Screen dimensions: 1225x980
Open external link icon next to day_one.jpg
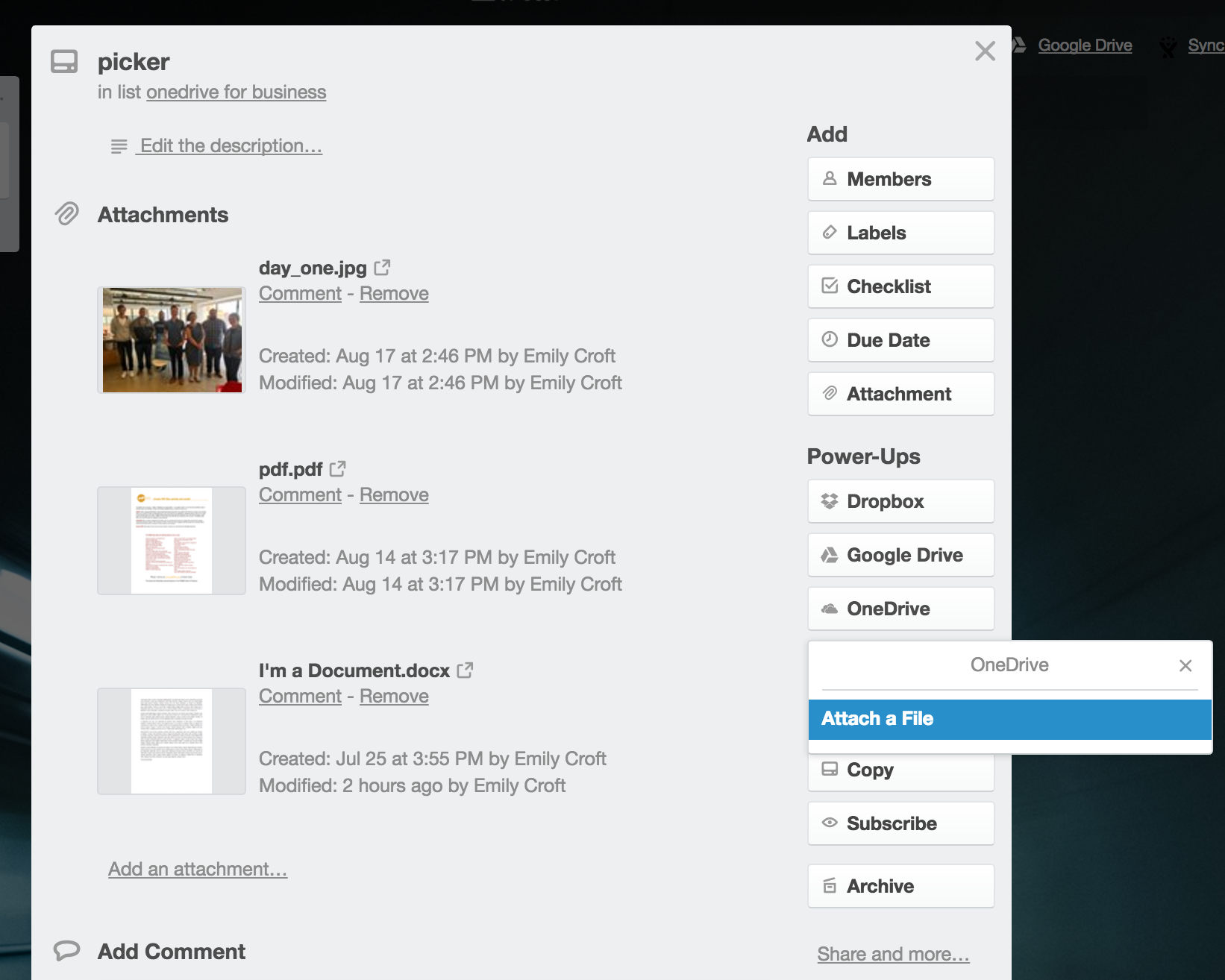coord(382,267)
